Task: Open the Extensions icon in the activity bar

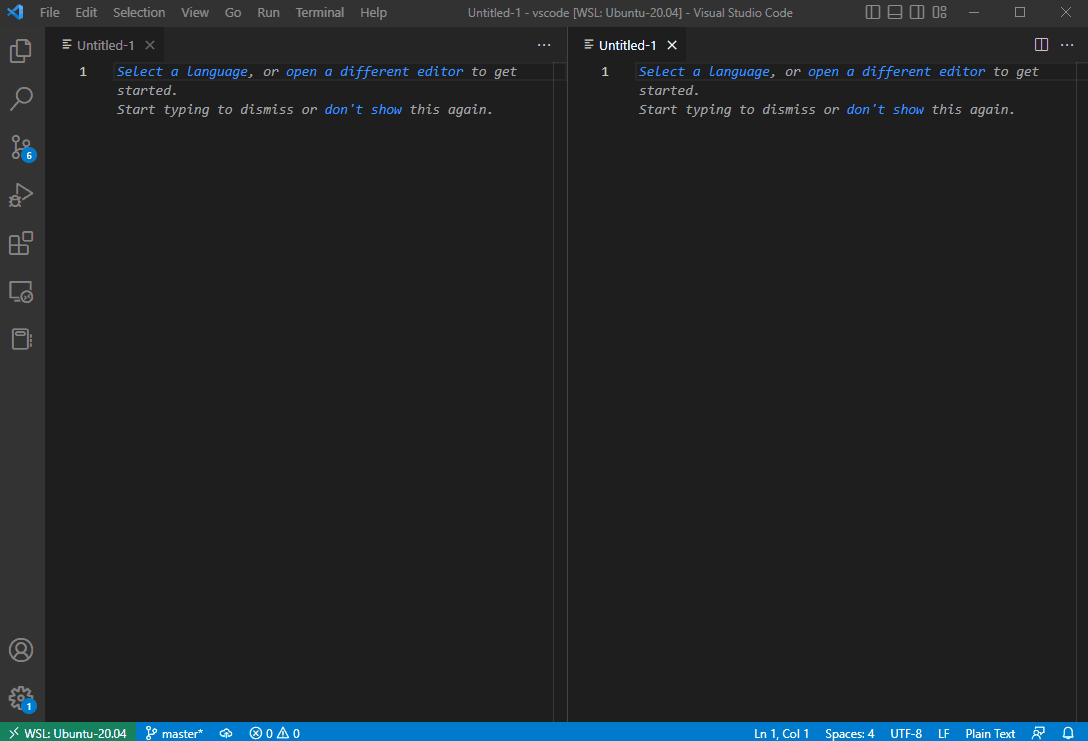Action: [x=21, y=243]
